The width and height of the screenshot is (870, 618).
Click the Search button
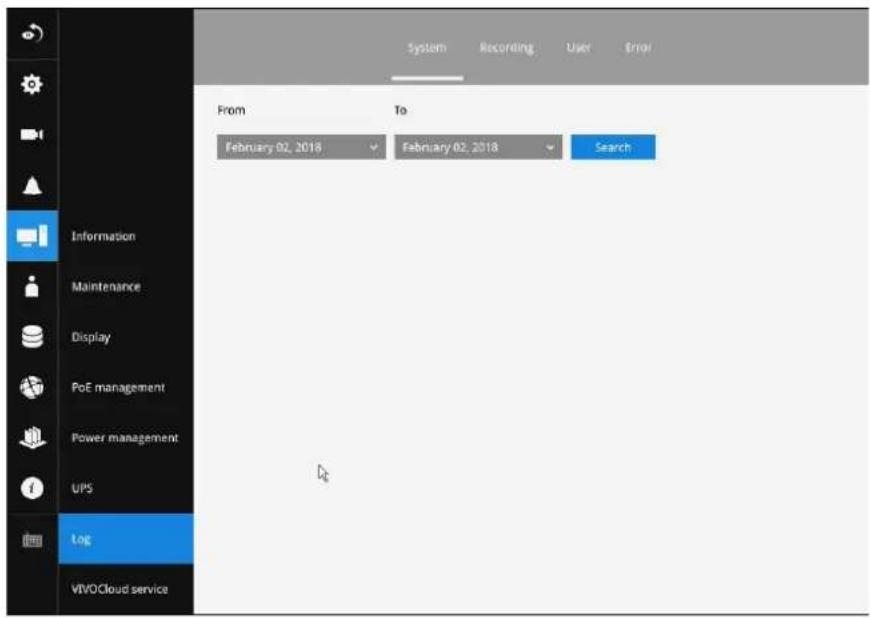(613, 147)
